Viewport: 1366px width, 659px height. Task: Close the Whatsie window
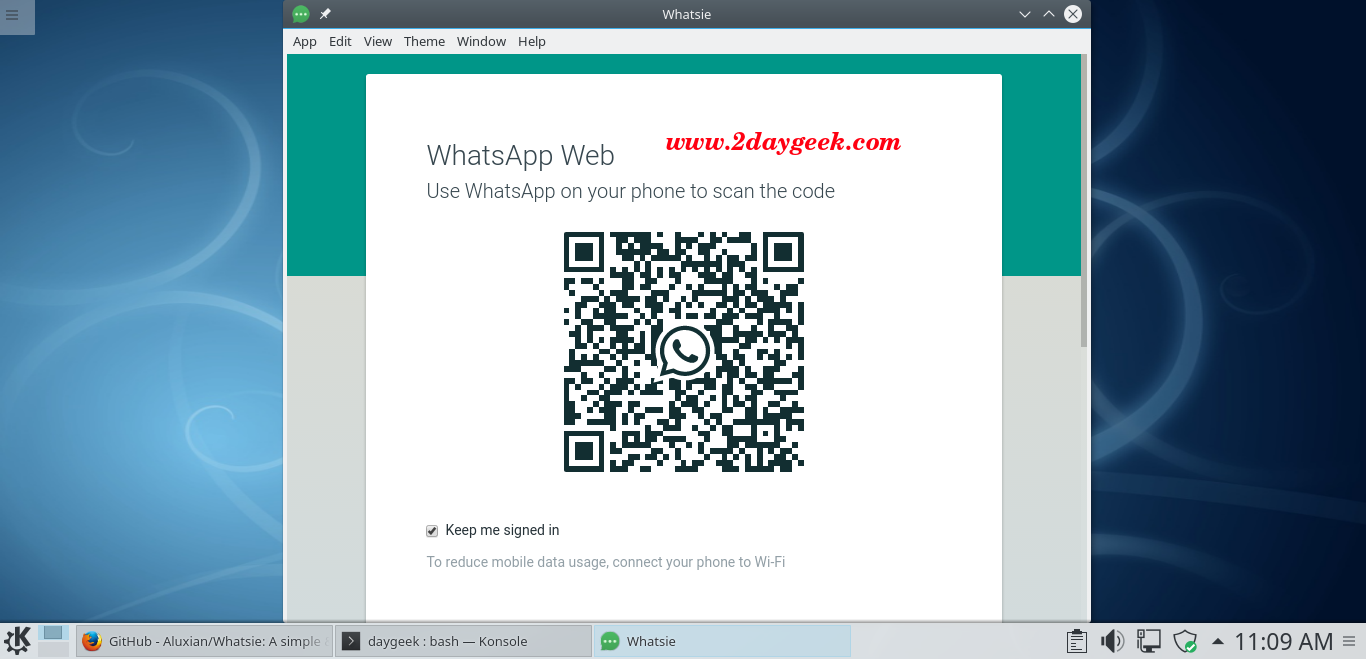pyautogui.click(x=1073, y=14)
